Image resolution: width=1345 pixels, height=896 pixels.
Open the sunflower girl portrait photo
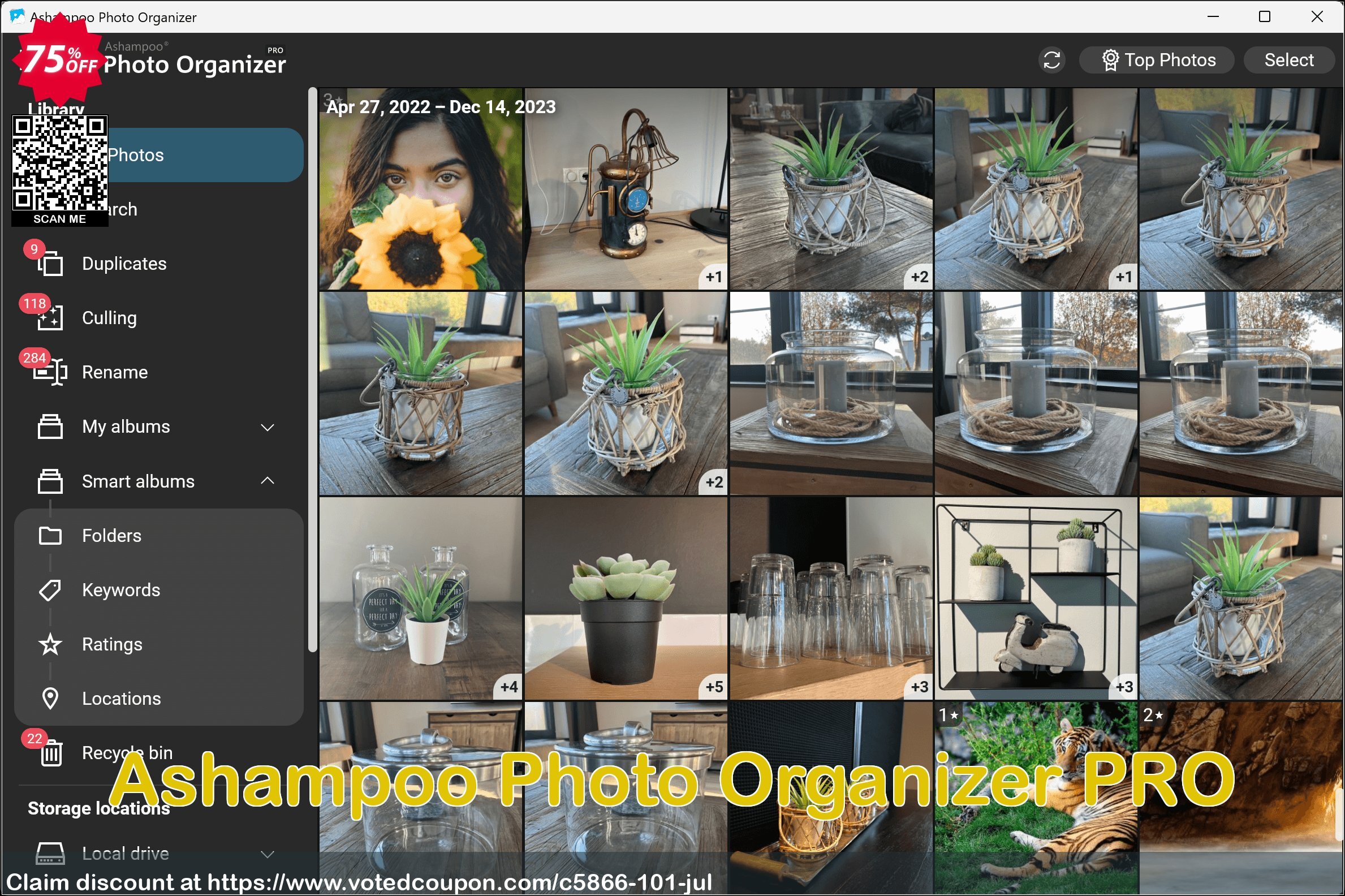tap(421, 188)
